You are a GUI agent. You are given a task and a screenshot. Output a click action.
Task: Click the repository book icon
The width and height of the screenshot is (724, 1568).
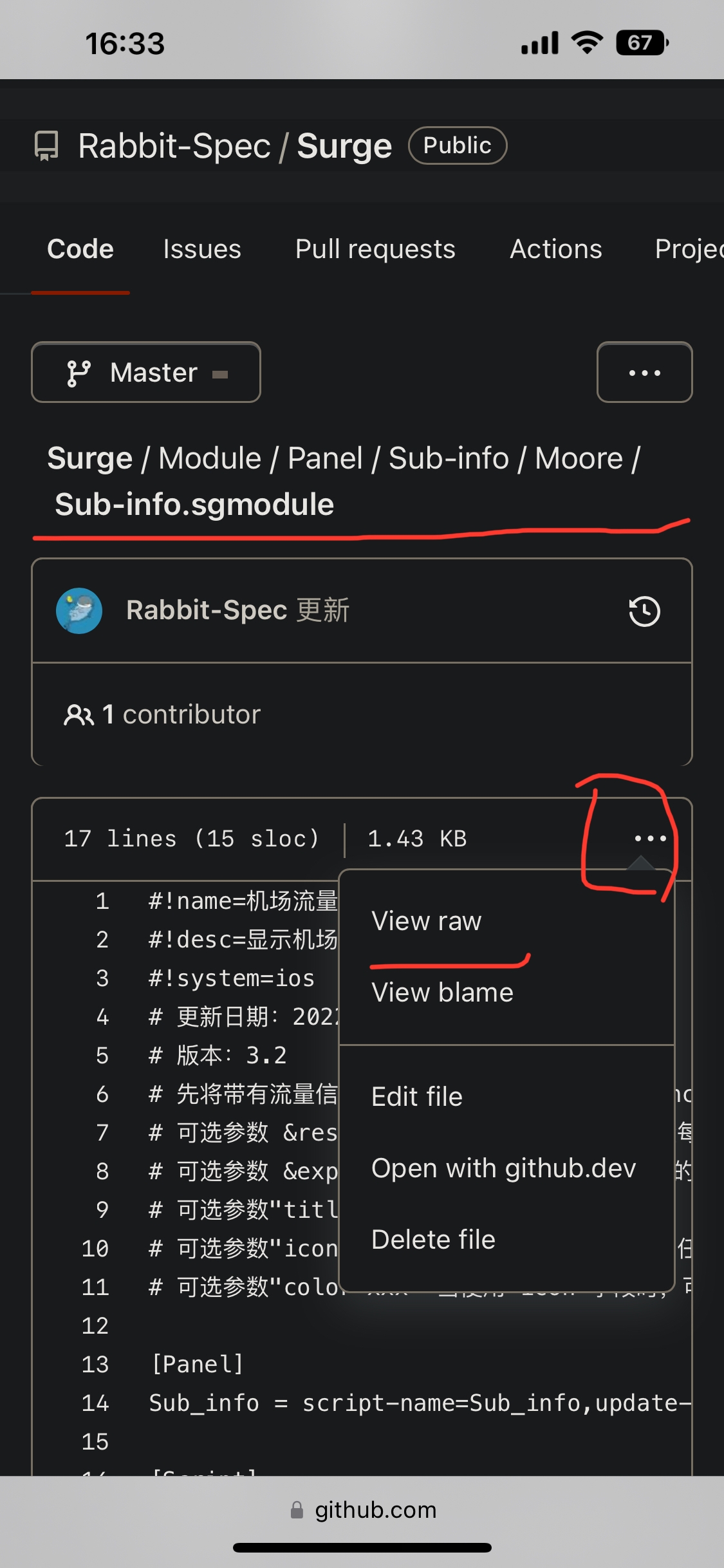point(46,146)
